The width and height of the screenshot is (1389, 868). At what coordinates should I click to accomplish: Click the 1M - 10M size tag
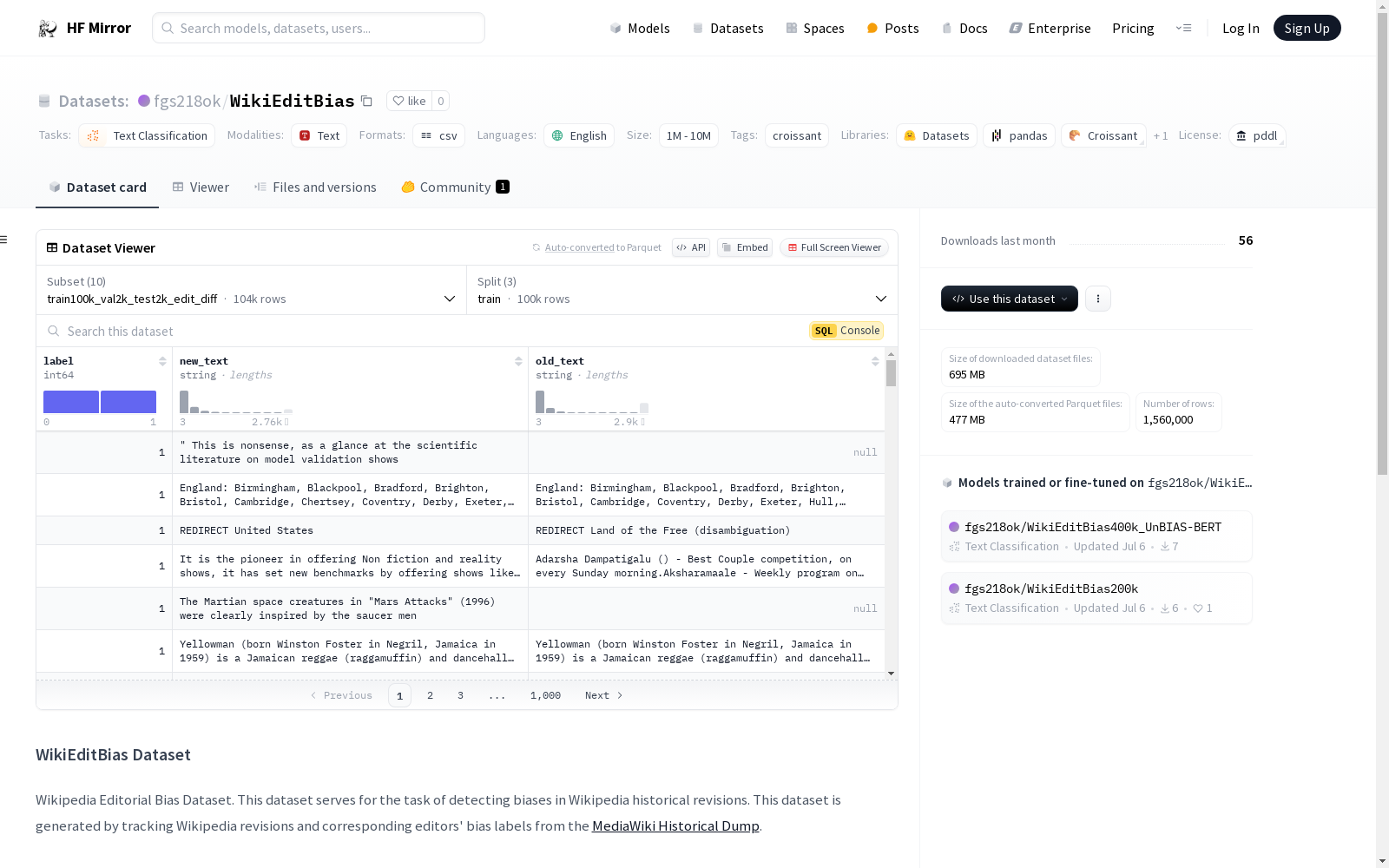[688, 135]
